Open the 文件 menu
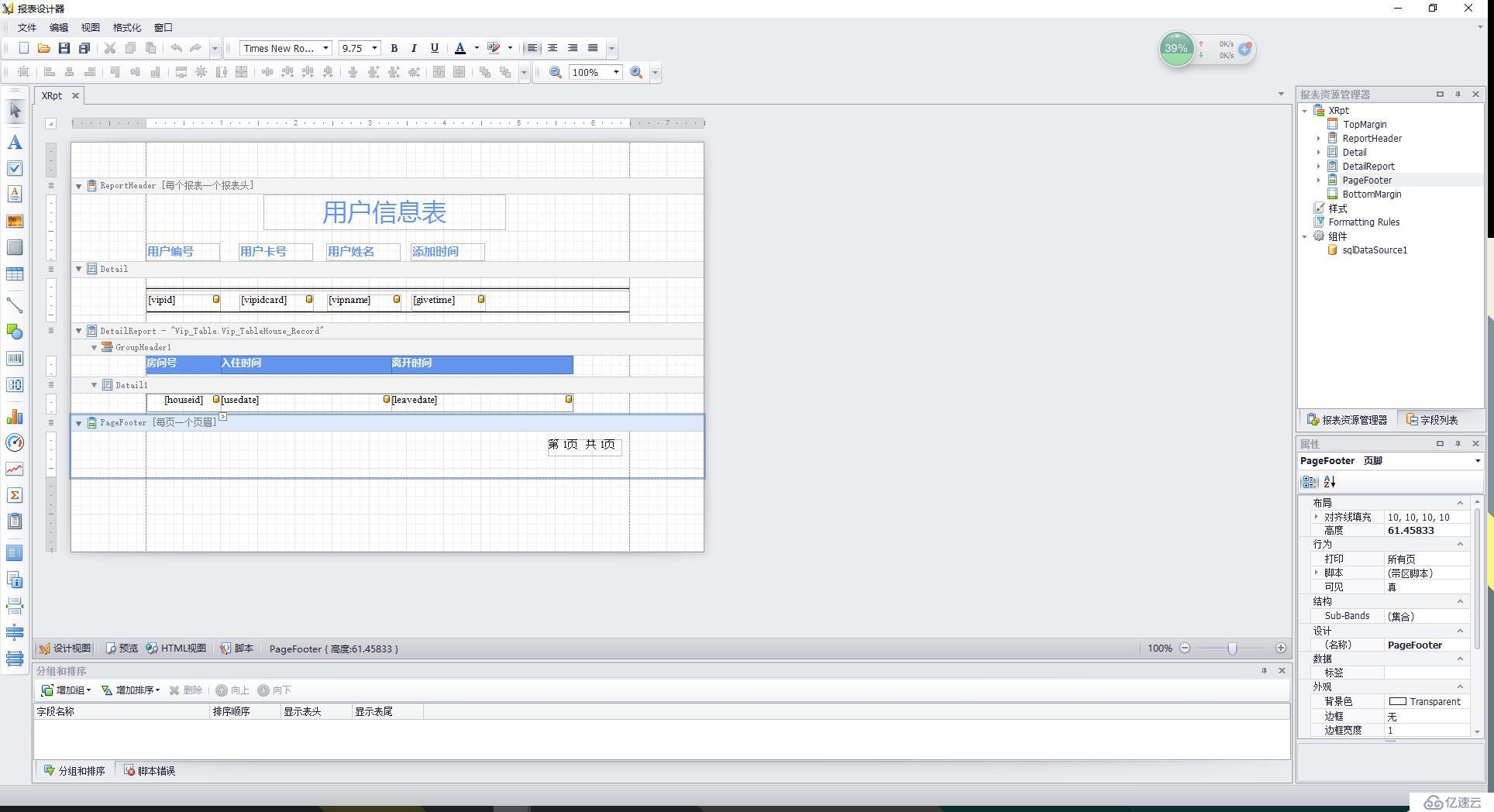Image resolution: width=1494 pixels, height=812 pixels. pos(27,27)
